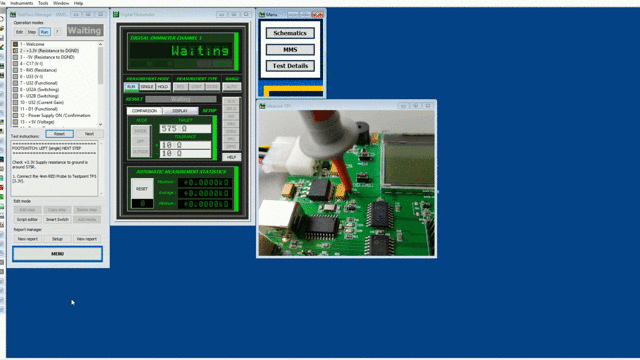Open the Instruments menu

coord(22,3)
